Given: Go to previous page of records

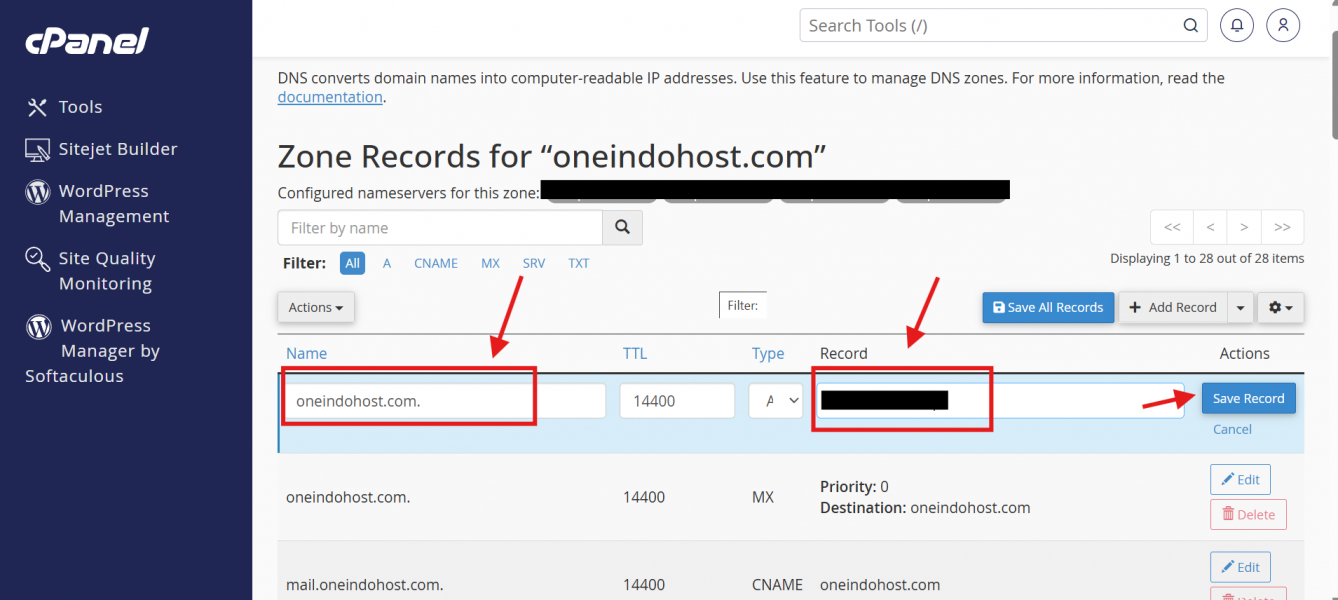Looking at the screenshot, I should pos(1210,227).
